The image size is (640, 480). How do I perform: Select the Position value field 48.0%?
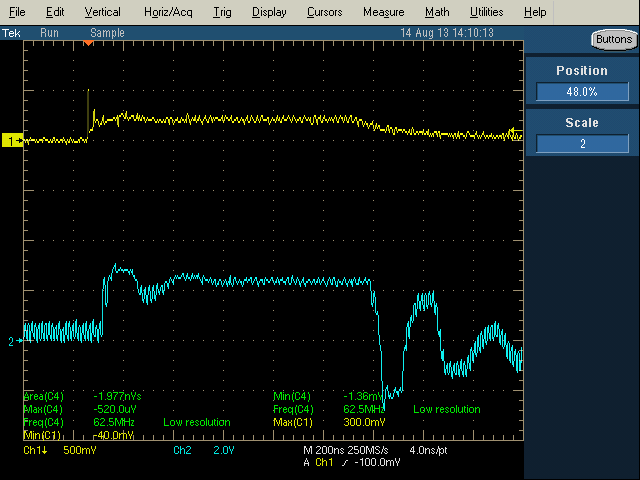click(x=582, y=91)
